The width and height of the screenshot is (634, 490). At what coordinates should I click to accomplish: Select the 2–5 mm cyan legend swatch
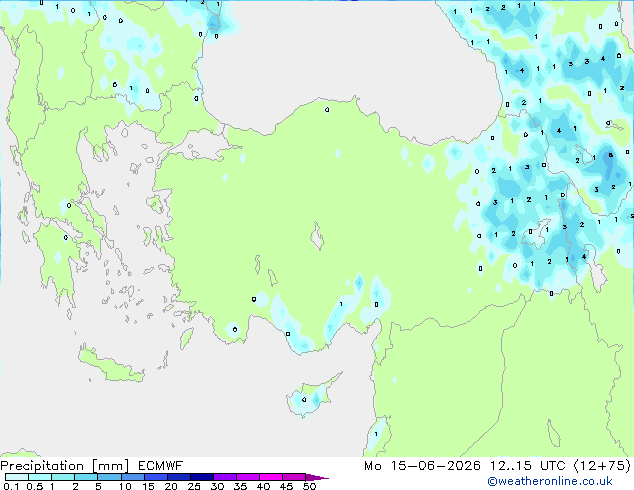pyautogui.click(x=86, y=477)
